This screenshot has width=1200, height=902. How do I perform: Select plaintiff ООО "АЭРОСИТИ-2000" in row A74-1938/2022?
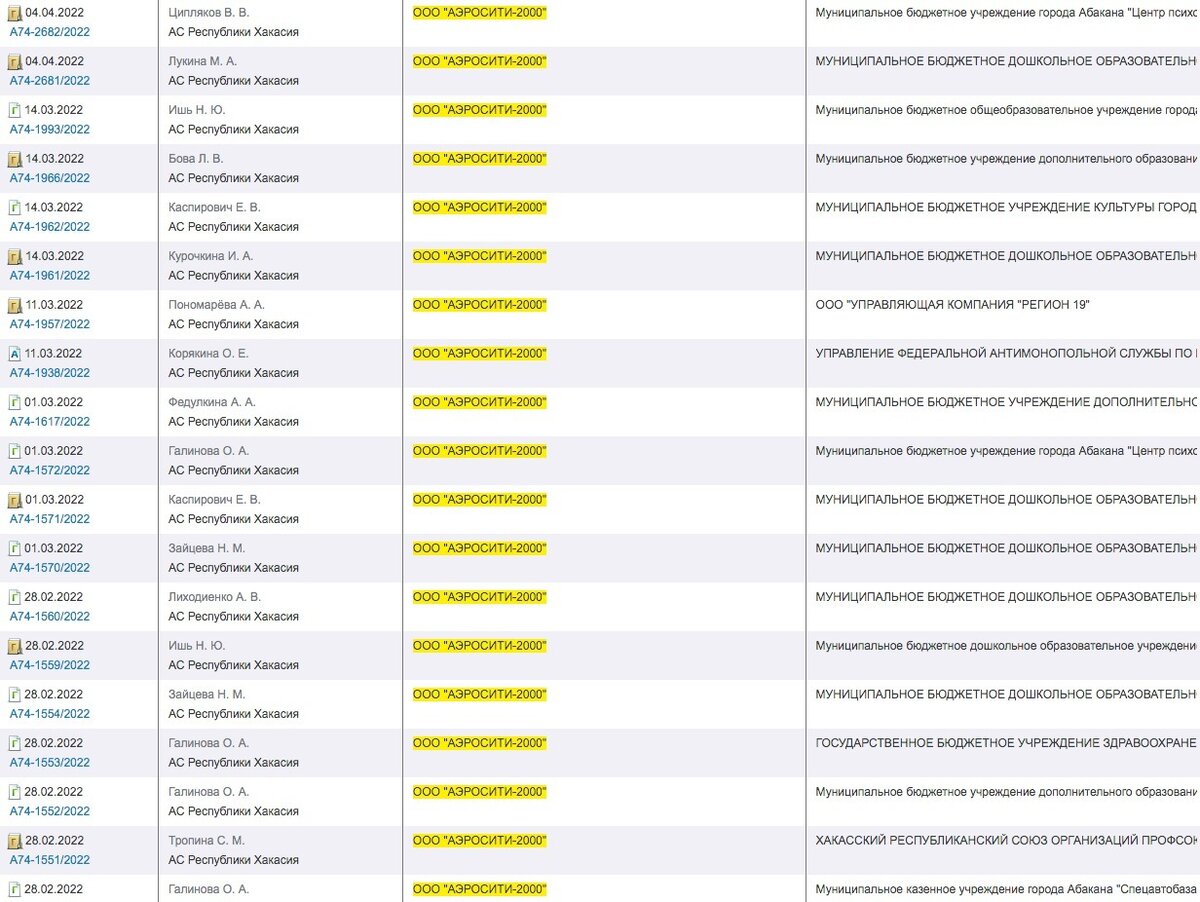pos(480,354)
